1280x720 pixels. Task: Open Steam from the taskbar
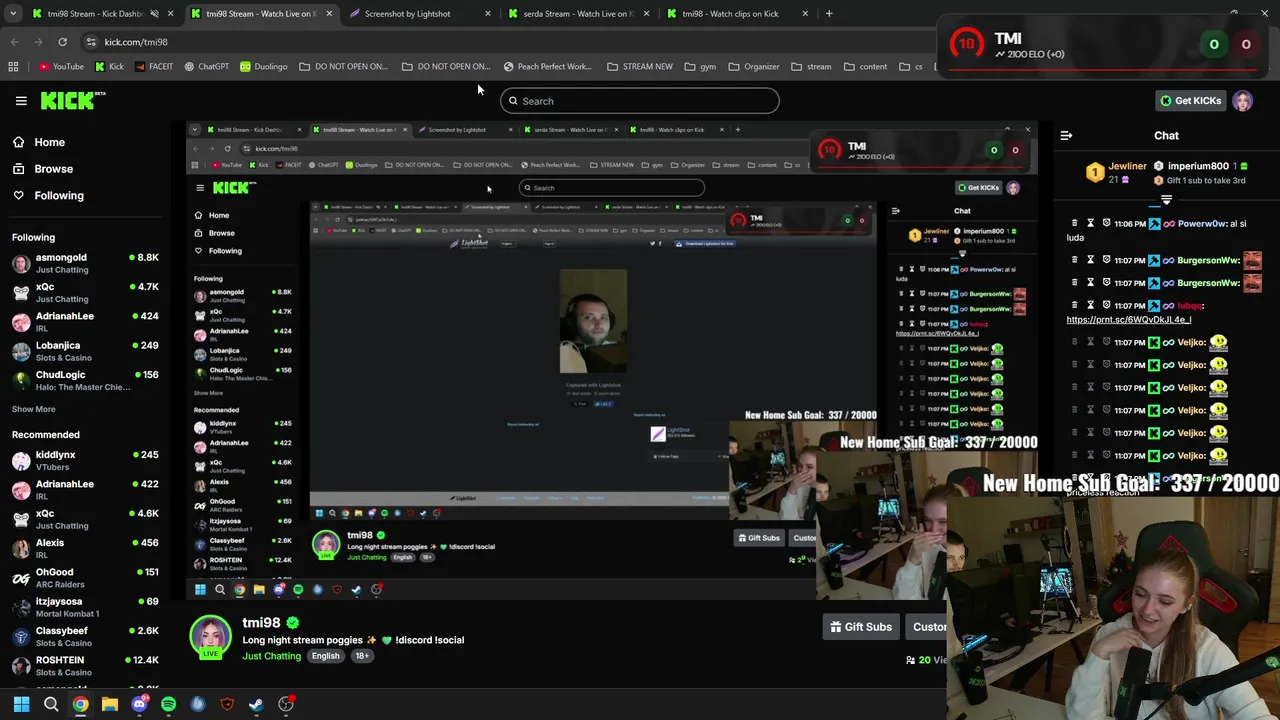[256, 704]
